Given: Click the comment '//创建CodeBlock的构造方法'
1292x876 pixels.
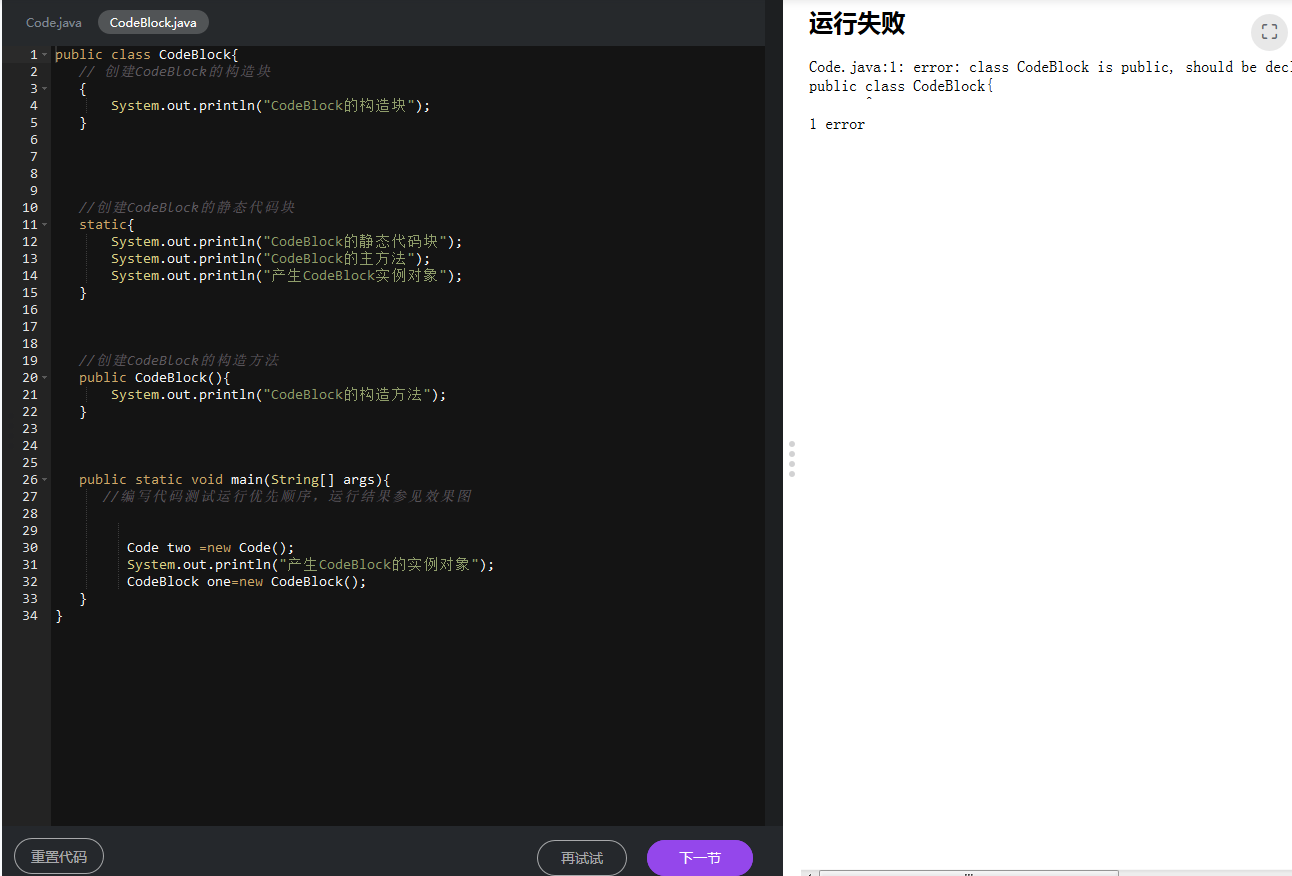Looking at the screenshot, I should point(179,361).
